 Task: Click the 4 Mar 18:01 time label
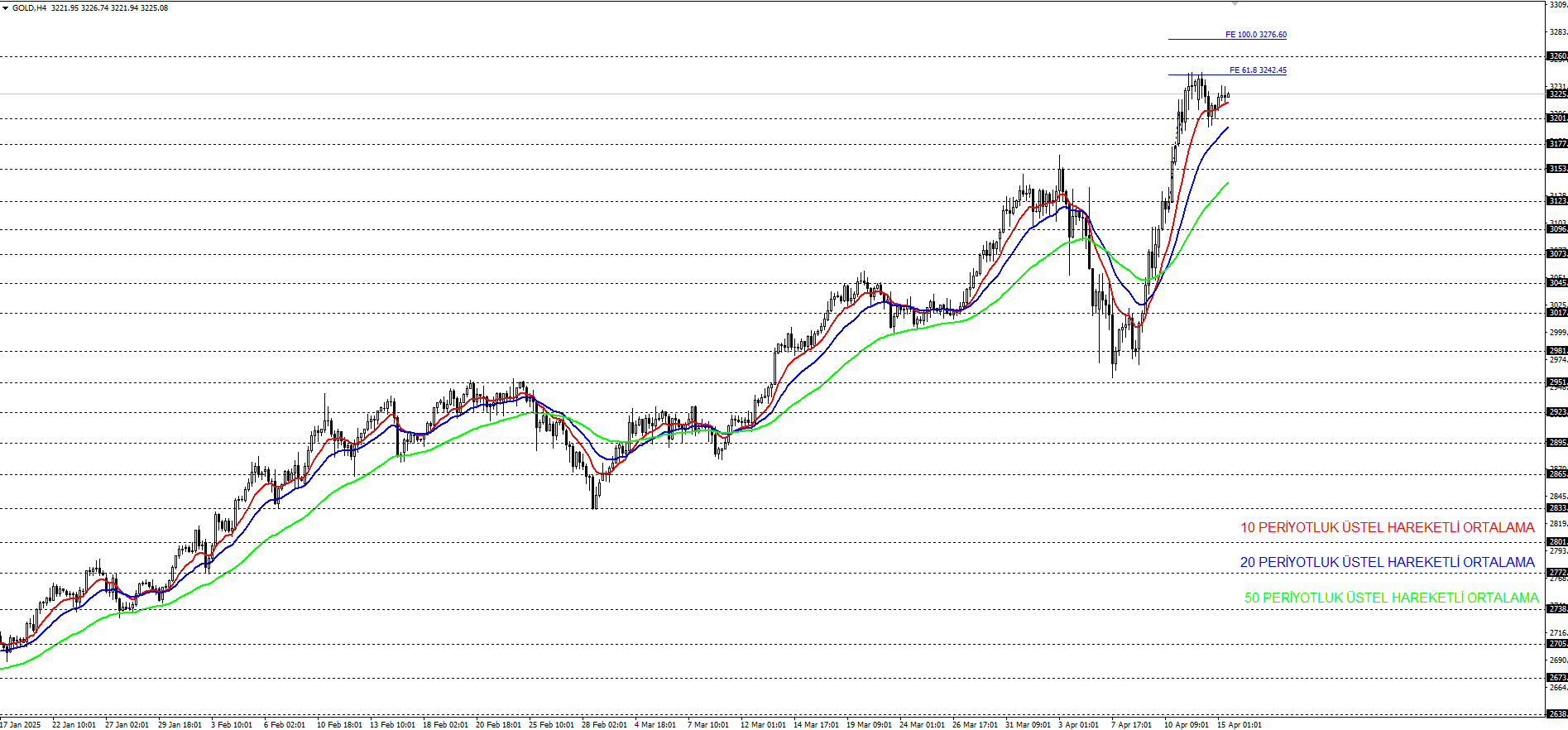[x=655, y=724]
